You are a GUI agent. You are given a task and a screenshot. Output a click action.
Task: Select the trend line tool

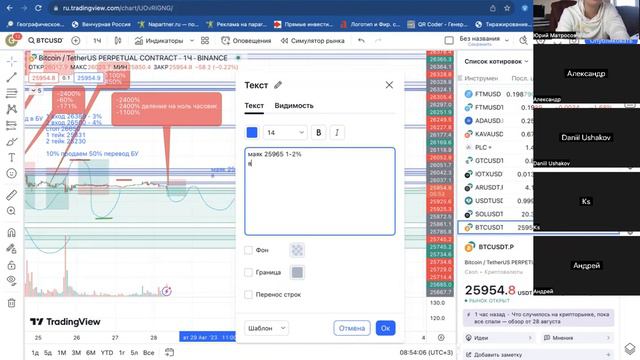(11, 77)
